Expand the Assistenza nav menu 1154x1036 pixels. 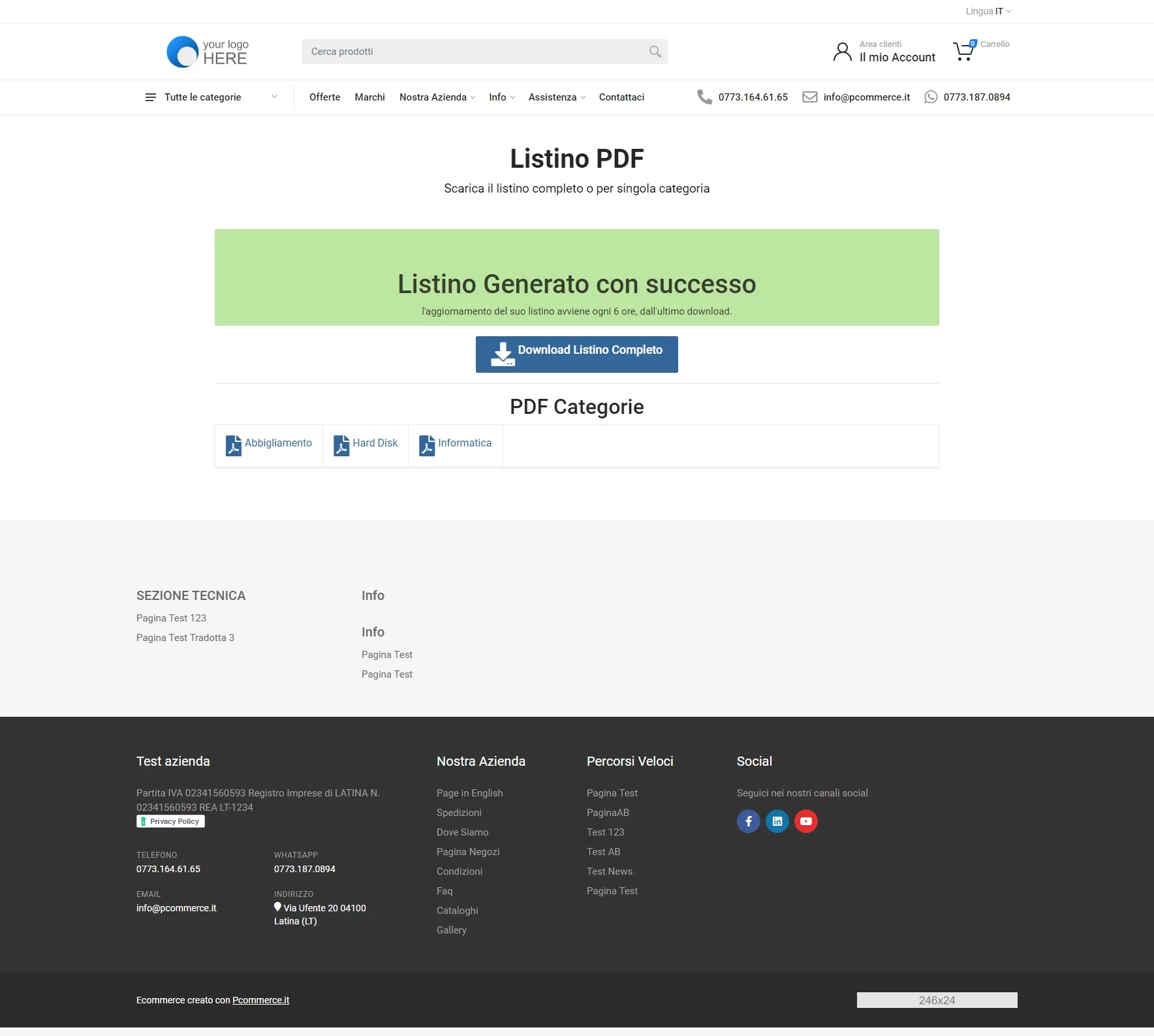point(557,97)
